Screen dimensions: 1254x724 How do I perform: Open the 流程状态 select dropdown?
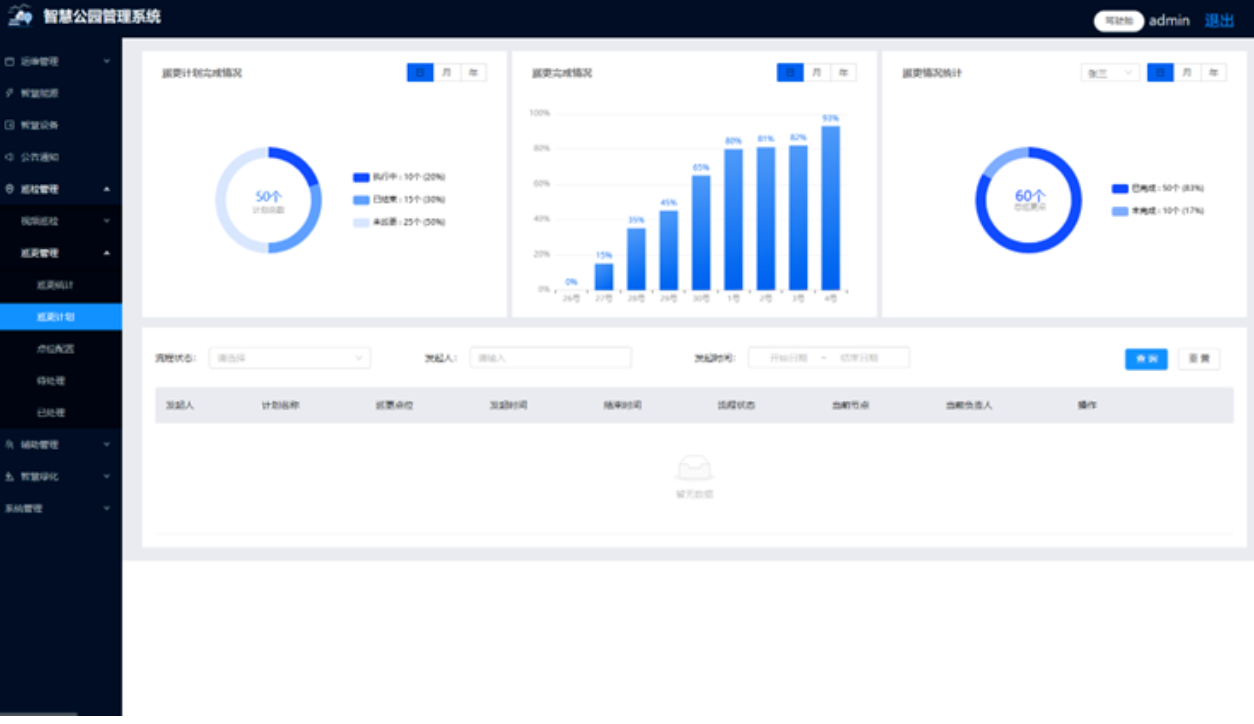pyautogui.click(x=289, y=358)
